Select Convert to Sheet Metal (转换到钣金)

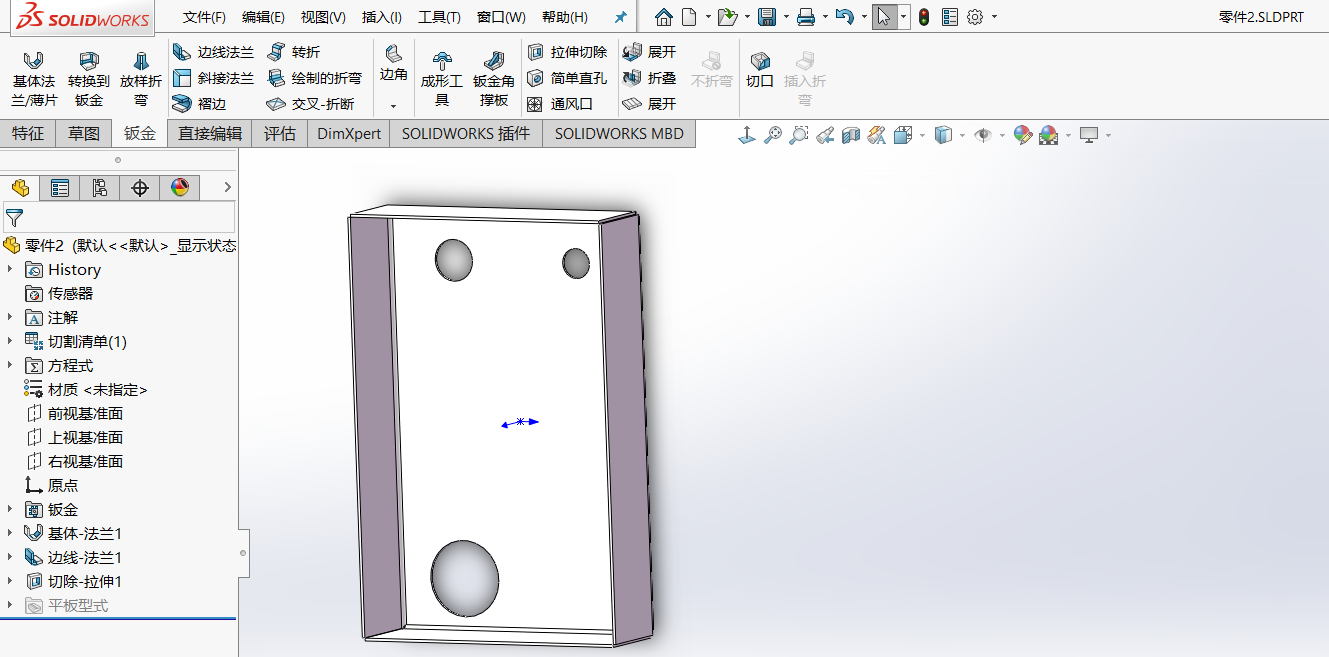pyautogui.click(x=89, y=79)
